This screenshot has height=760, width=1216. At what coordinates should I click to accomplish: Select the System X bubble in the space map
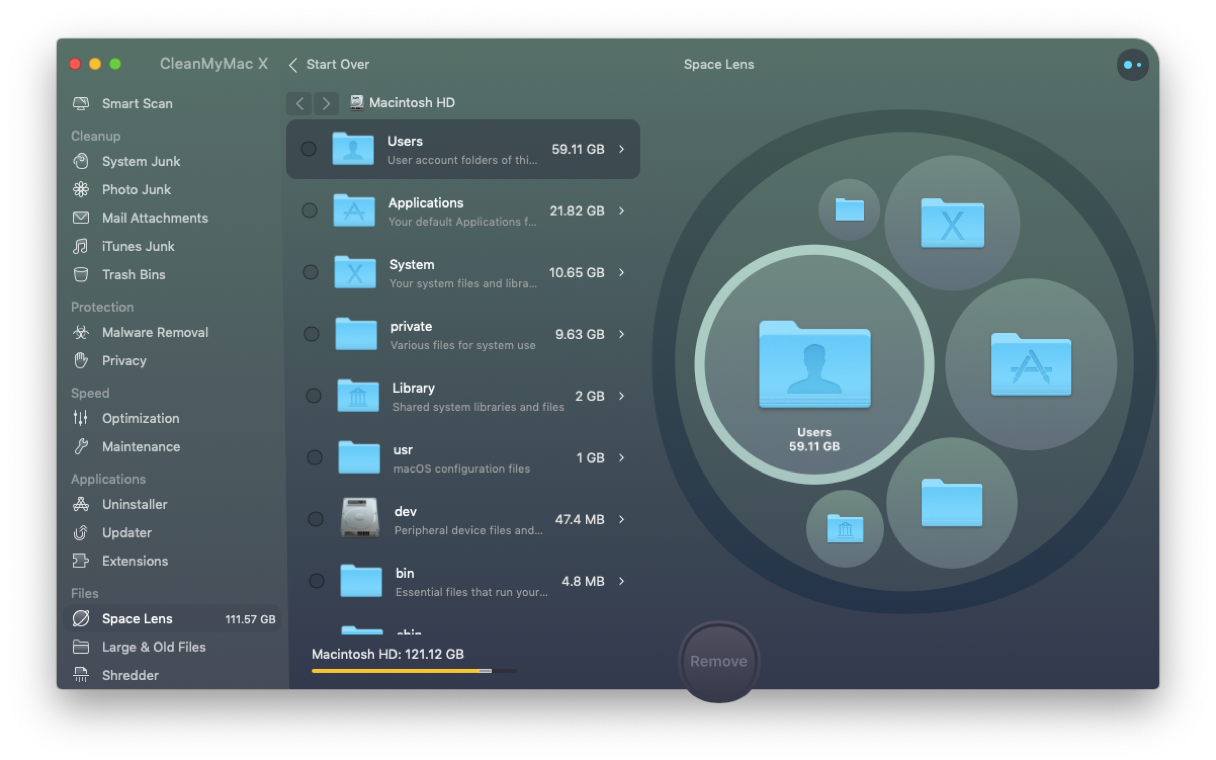point(952,223)
